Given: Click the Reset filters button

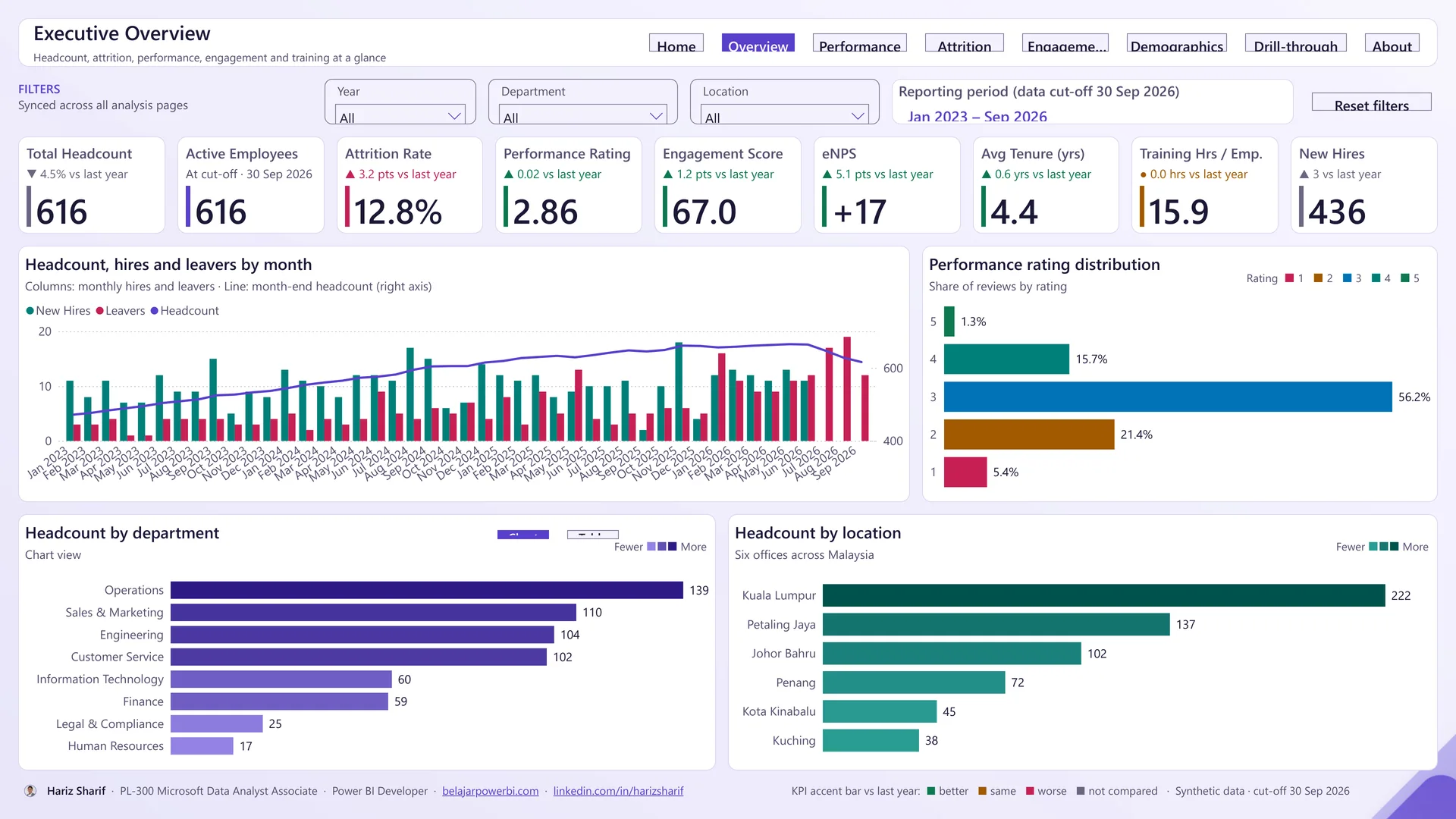Looking at the screenshot, I should coord(1372,102).
